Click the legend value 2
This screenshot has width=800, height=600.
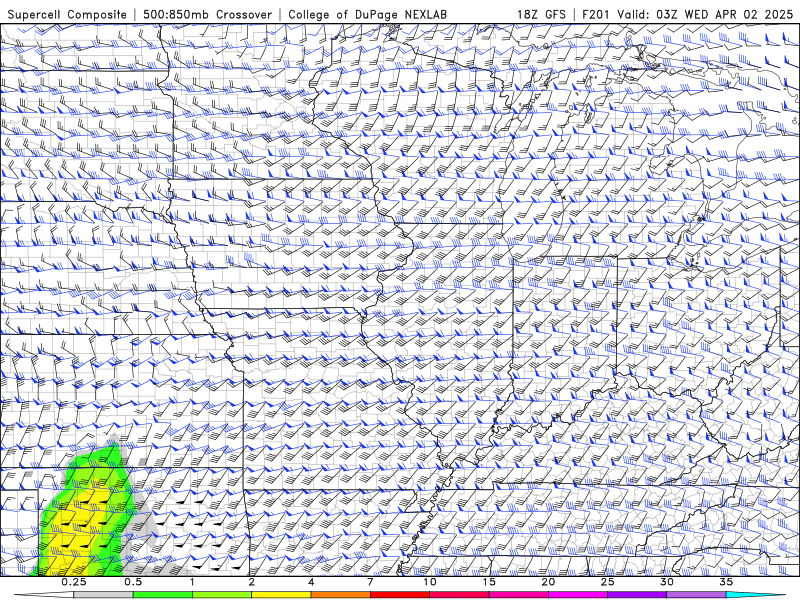click(252, 582)
